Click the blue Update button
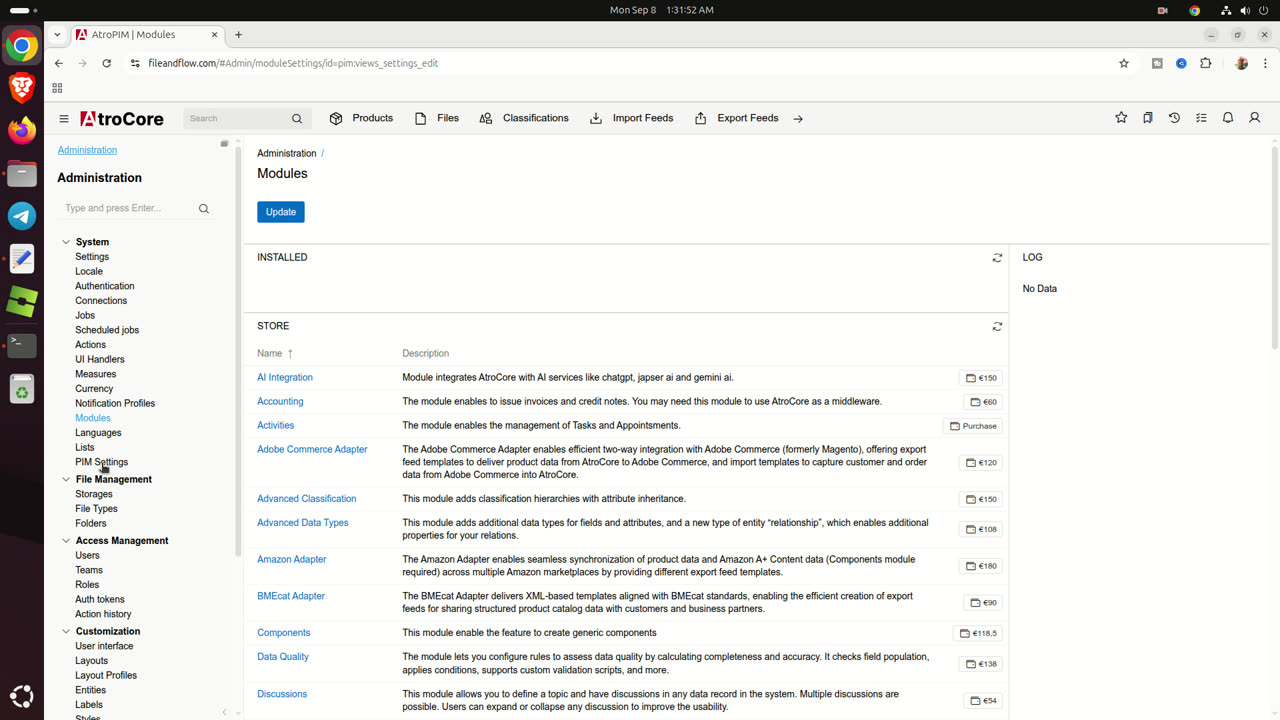The image size is (1280, 720). (x=281, y=212)
